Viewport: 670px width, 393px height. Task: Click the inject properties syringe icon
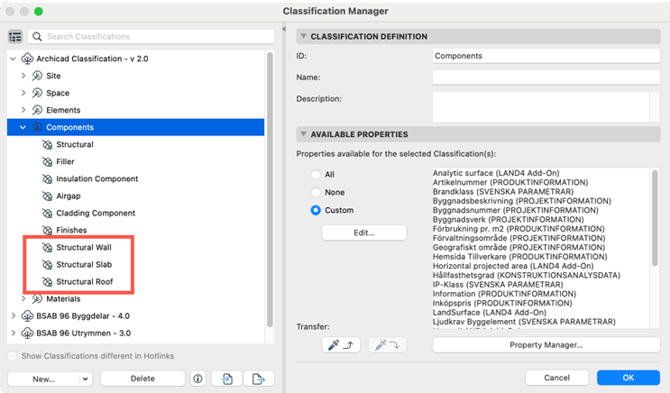click(x=387, y=345)
